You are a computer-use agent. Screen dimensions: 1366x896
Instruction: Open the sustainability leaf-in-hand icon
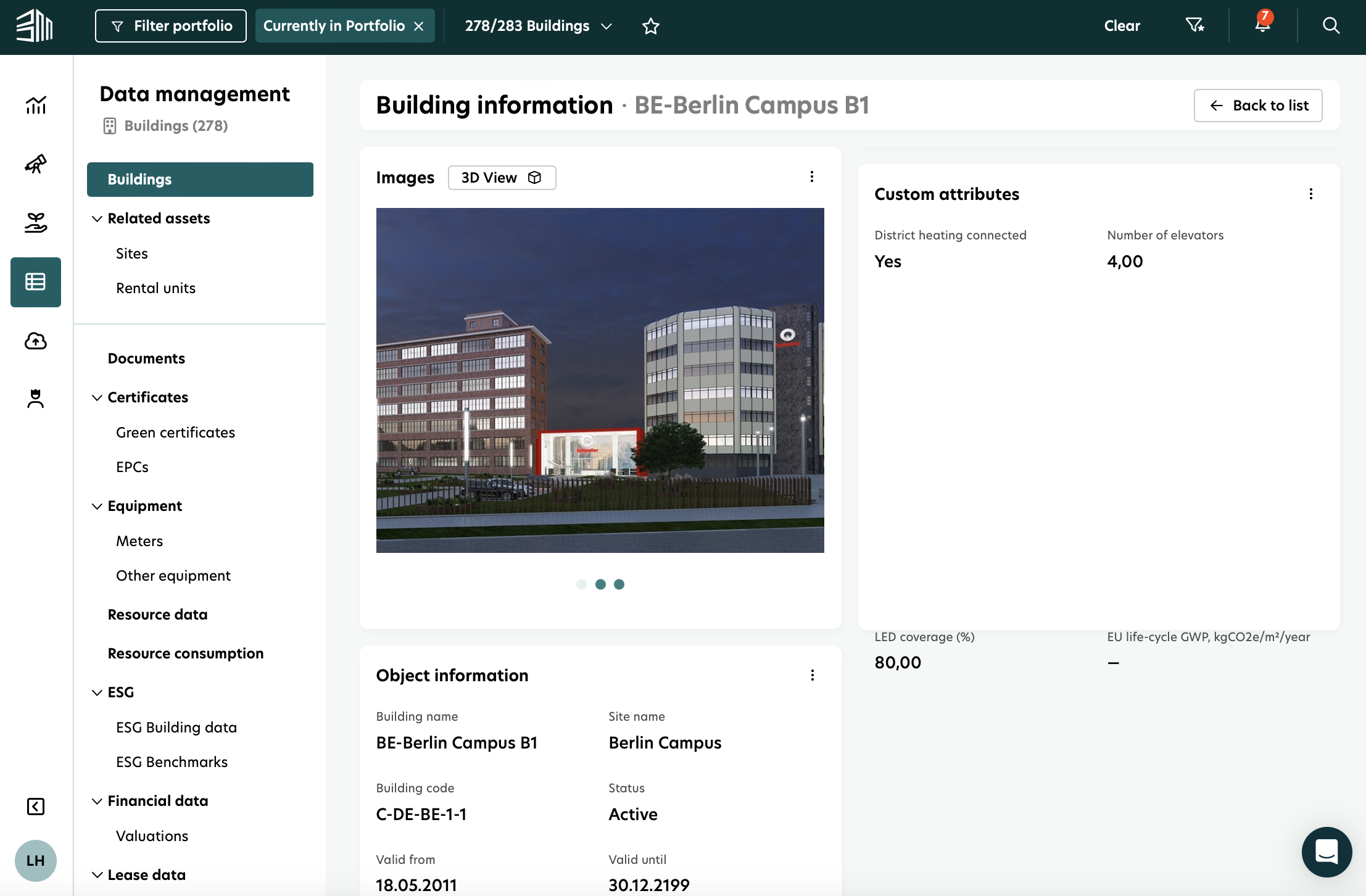tap(35, 223)
